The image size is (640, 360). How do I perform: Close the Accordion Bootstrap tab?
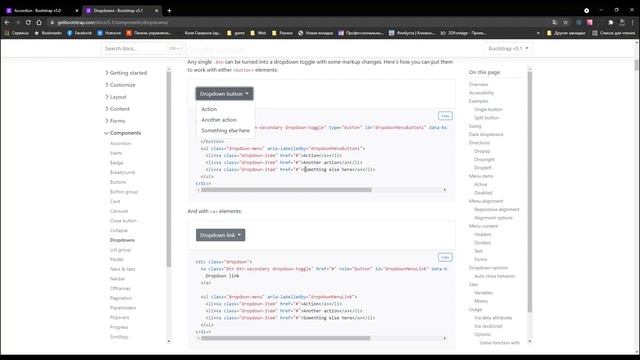[77, 11]
